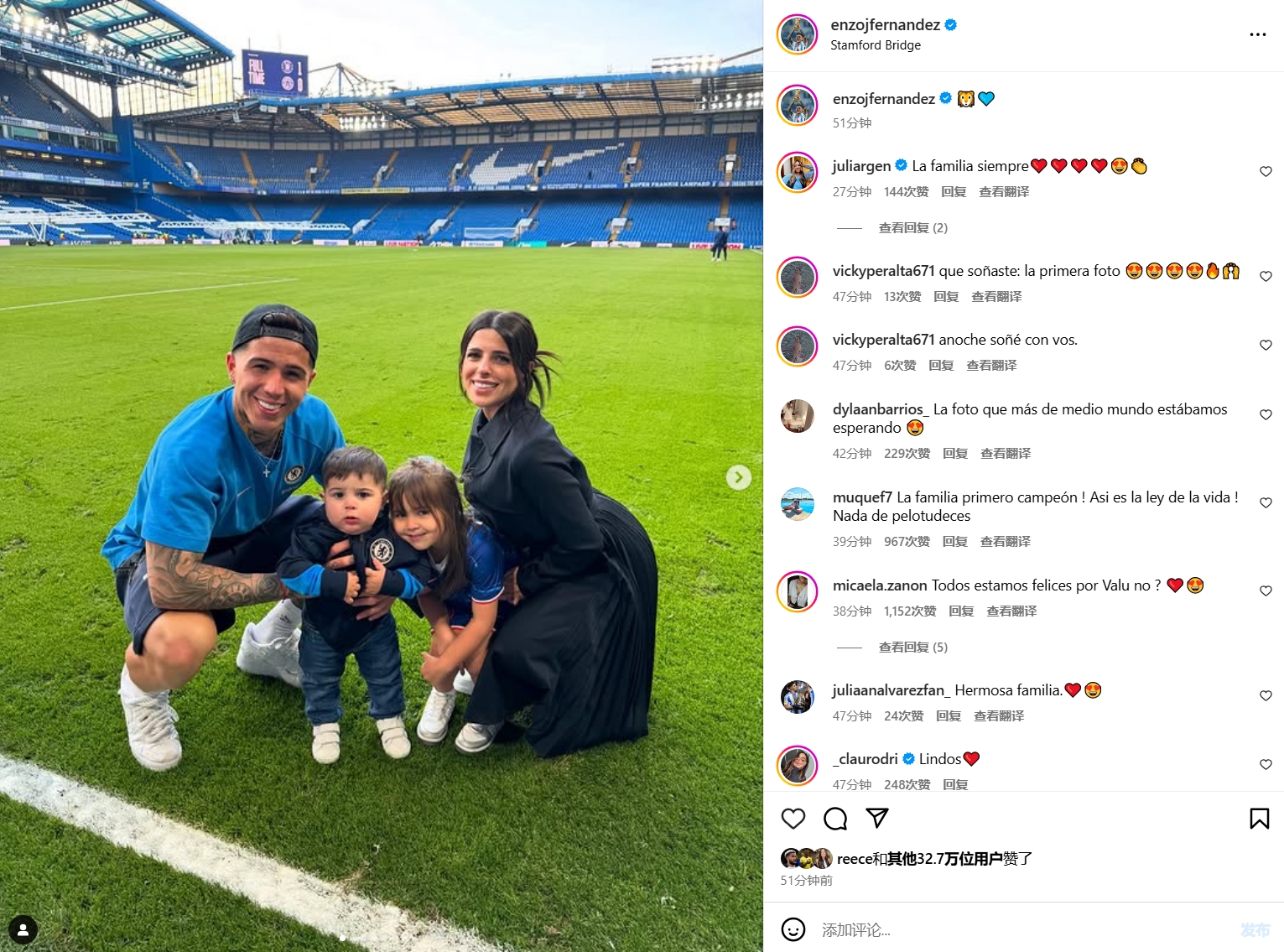Expand 查看回复 (5) under micaela.zanon's comment
Screen dimensions: 1284x952
pyautogui.click(x=912, y=648)
